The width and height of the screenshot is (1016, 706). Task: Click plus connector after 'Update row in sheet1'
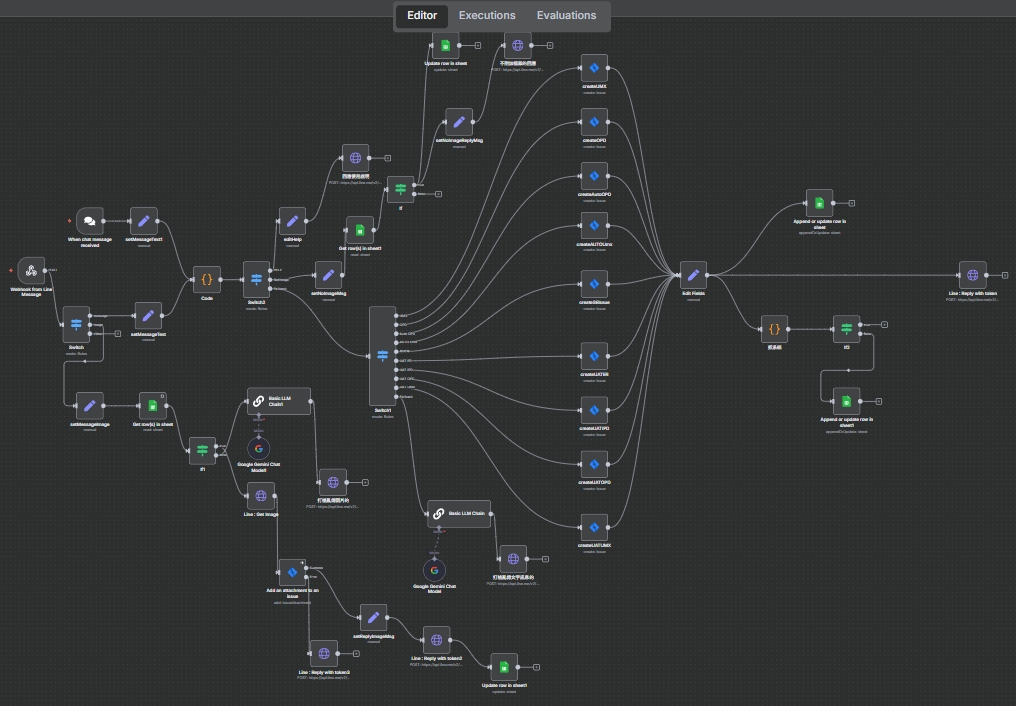coord(536,666)
